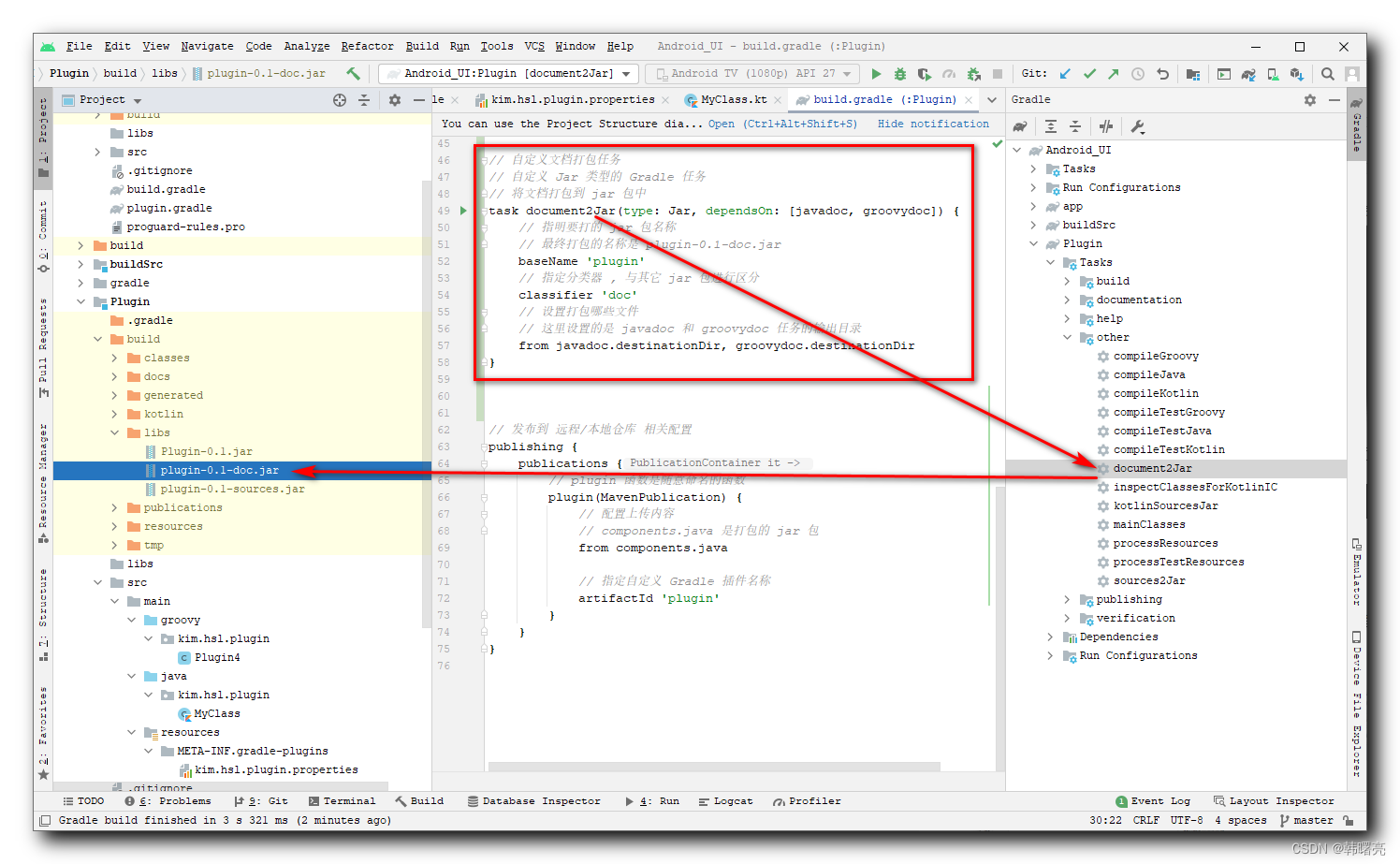Select document2Jar task in Gradle panel

click(x=1152, y=468)
